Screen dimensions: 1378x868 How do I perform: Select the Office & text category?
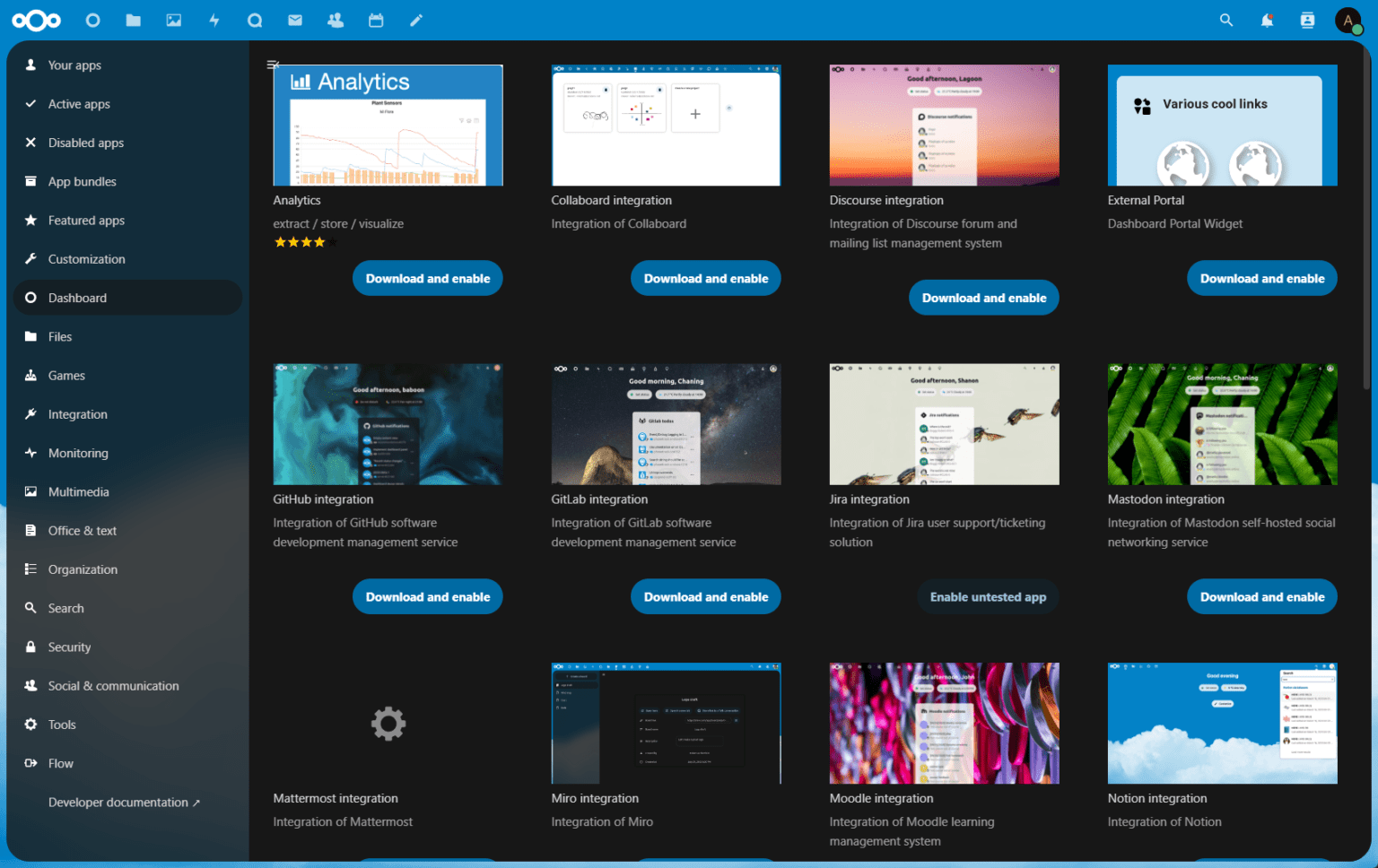82,530
